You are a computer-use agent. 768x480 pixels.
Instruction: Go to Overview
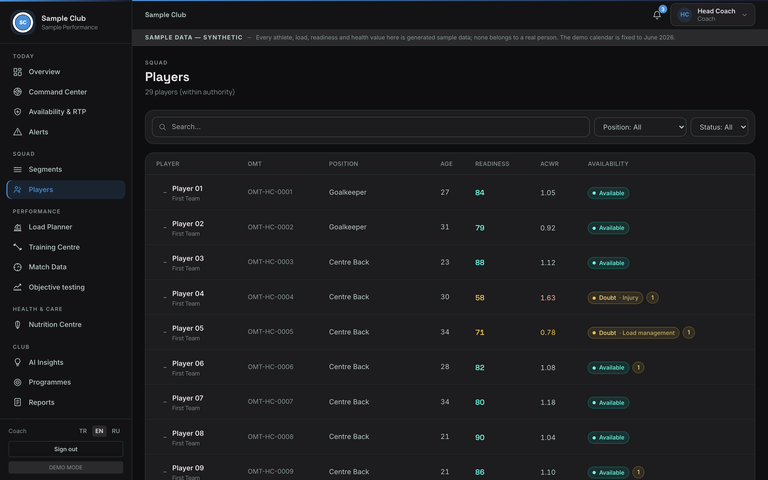click(x=66, y=72)
